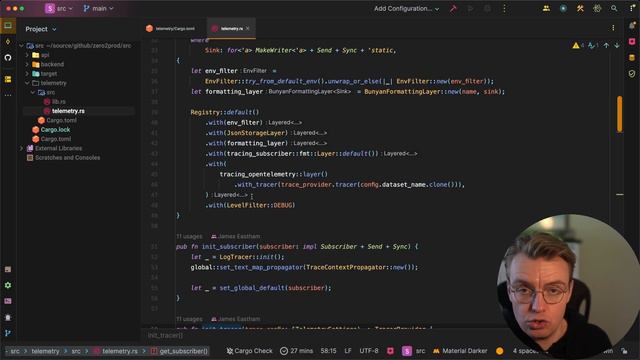Open Add Configuration dropdown
Image resolution: width=640 pixels, height=360 pixels.
[x=407, y=8]
